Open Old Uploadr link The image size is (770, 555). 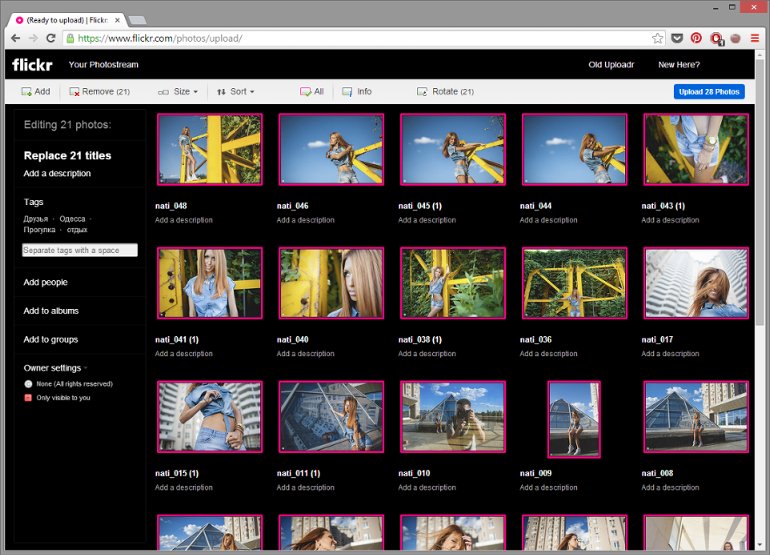click(611, 65)
